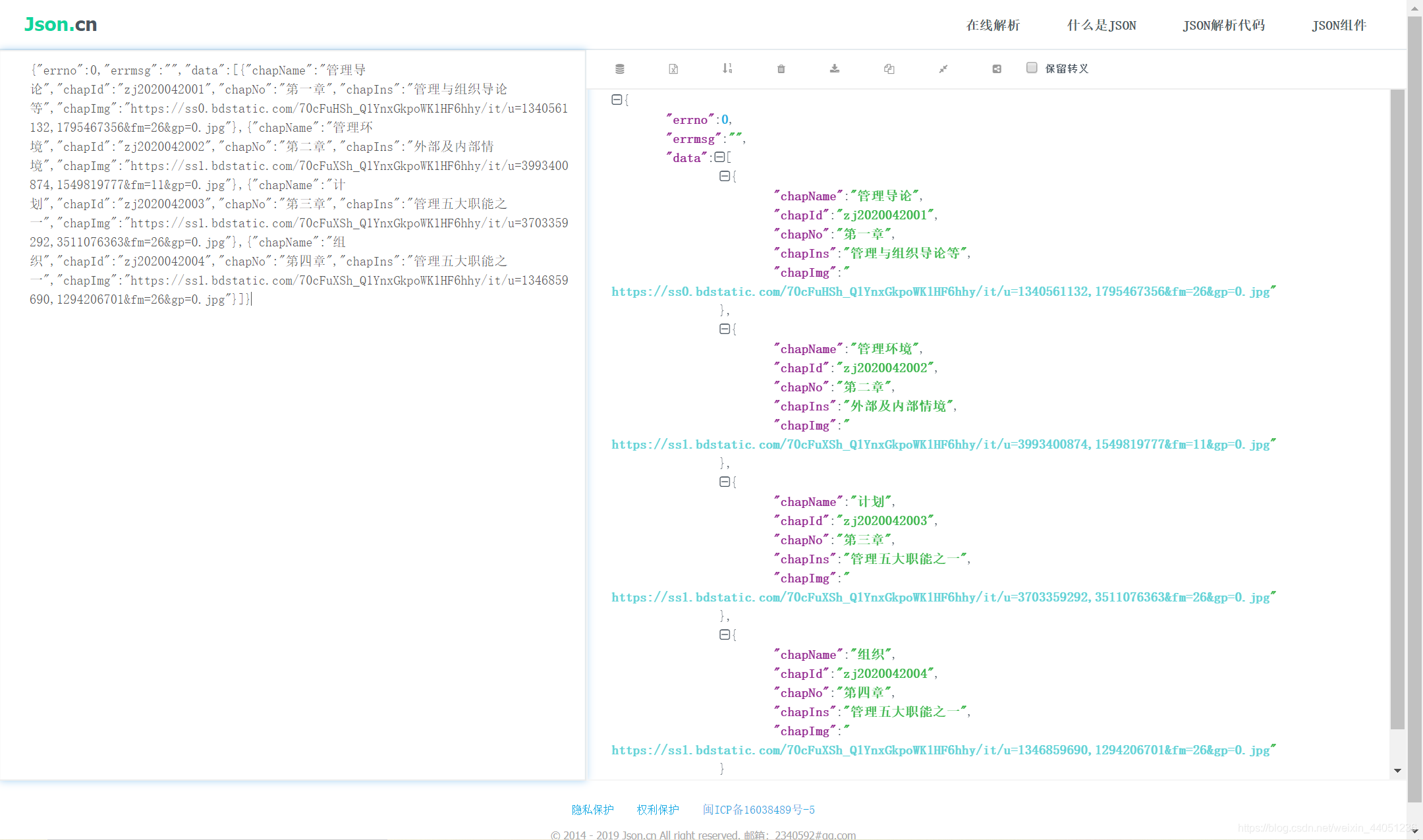Enable the 保留转义 checkbox
This screenshot has height=840, width=1423.
click(x=1032, y=67)
